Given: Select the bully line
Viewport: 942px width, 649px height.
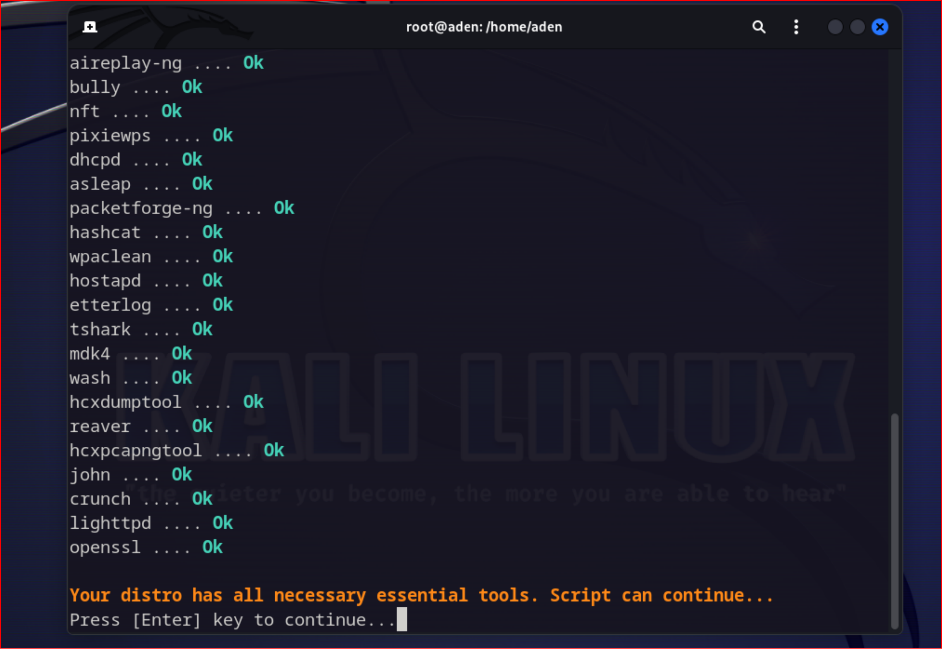Looking at the screenshot, I should click(136, 87).
